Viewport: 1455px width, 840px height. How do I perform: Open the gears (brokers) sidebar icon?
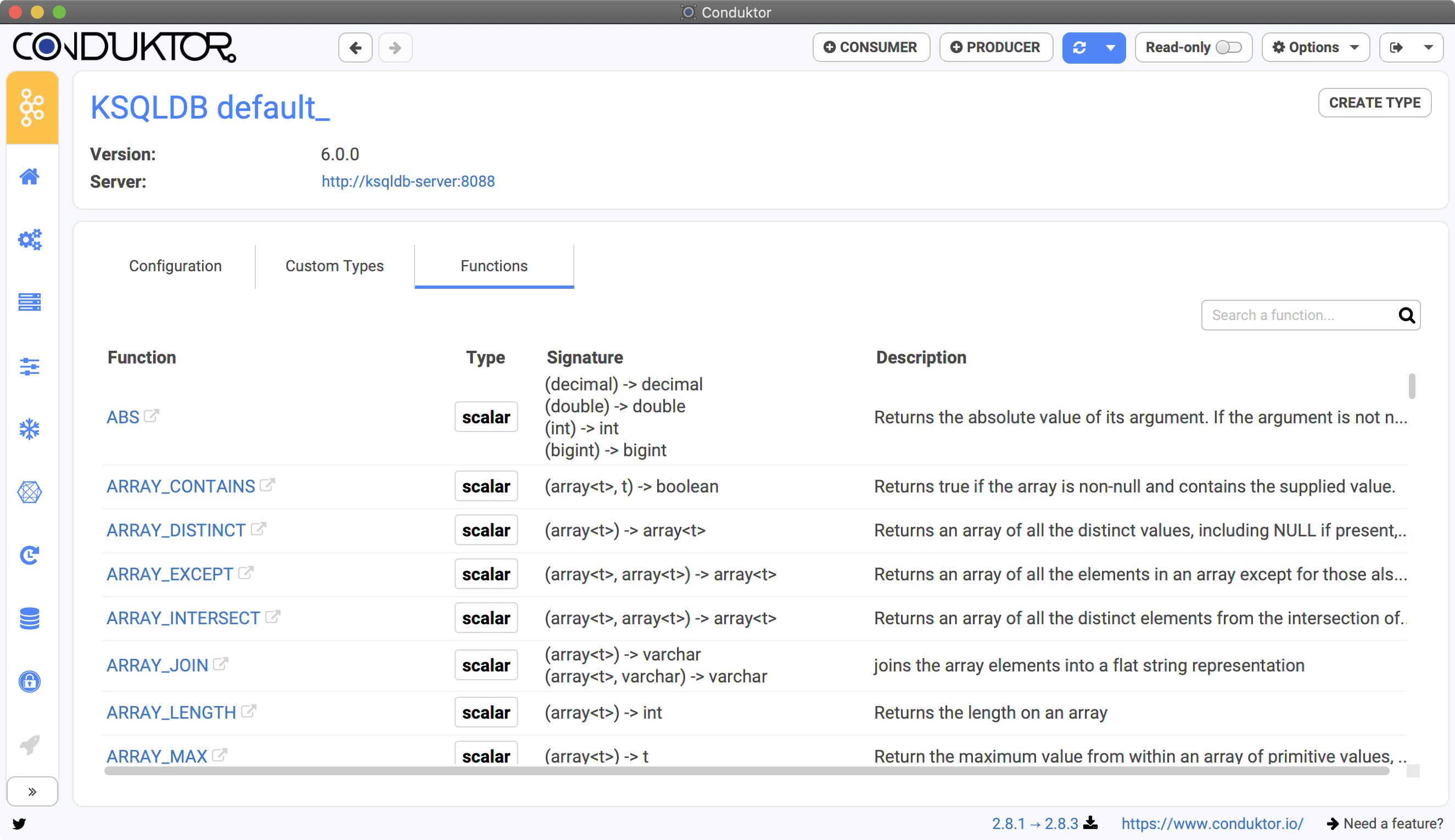click(x=30, y=239)
